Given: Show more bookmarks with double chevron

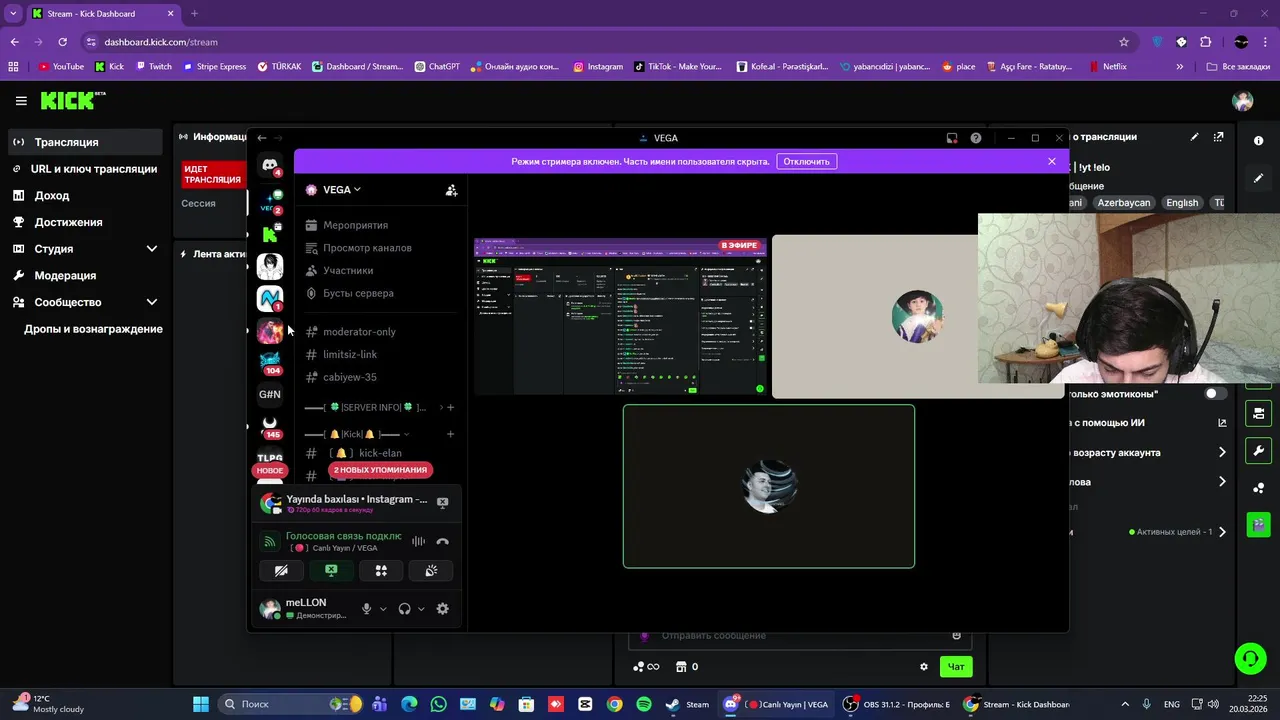Looking at the screenshot, I should [1180, 67].
